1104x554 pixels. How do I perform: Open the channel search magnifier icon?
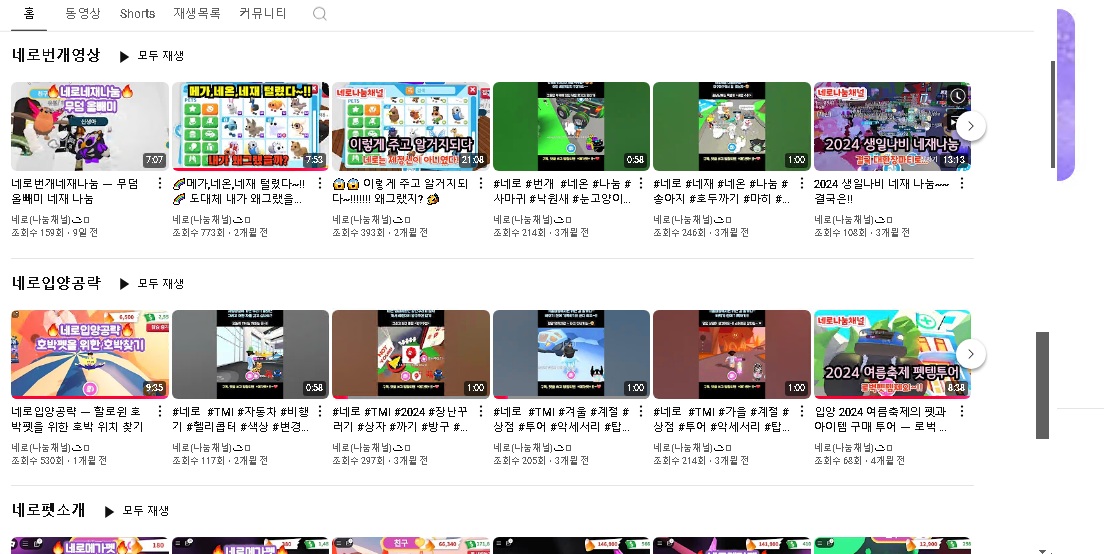click(320, 14)
